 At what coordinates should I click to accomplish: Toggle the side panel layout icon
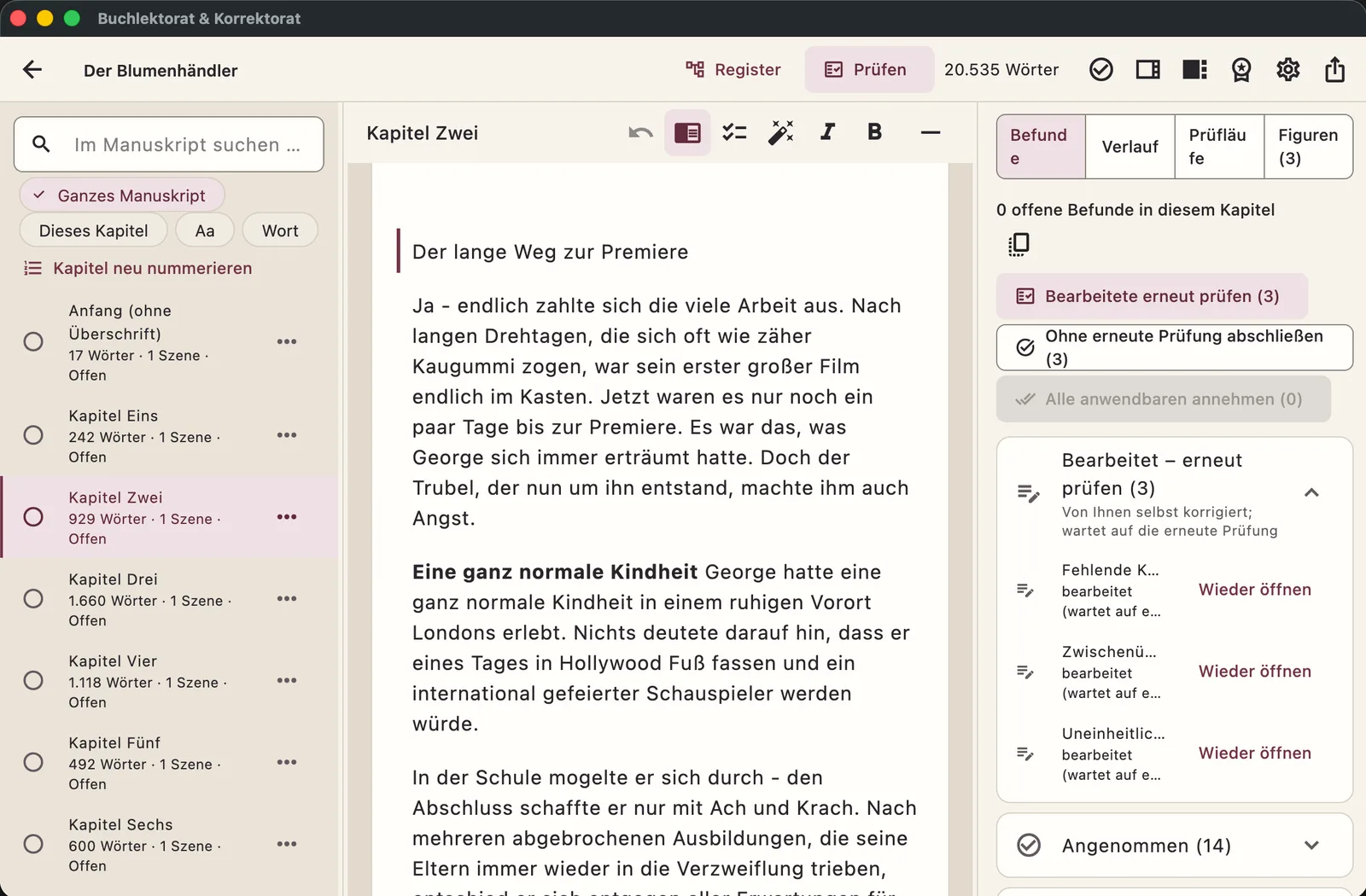pos(1148,70)
